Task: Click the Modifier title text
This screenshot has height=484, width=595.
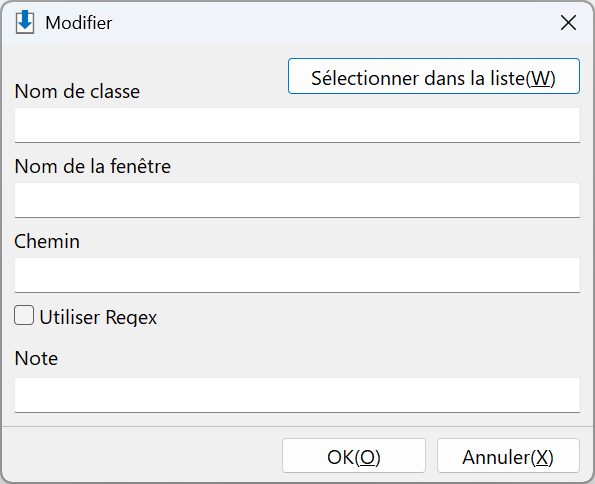Action: pos(79,23)
